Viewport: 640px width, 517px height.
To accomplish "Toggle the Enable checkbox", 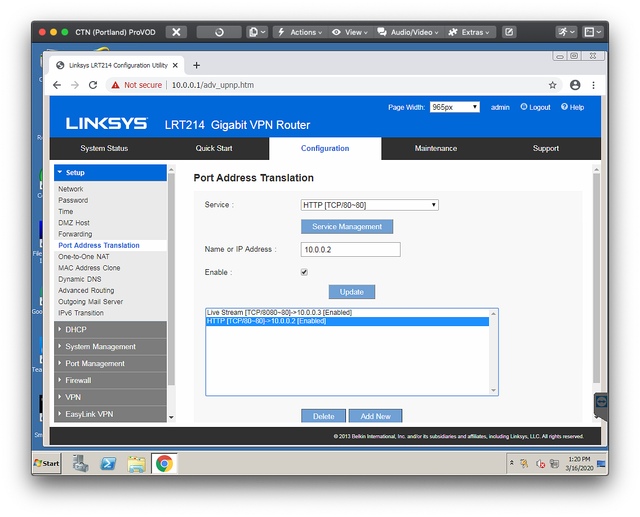I will pos(304,272).
